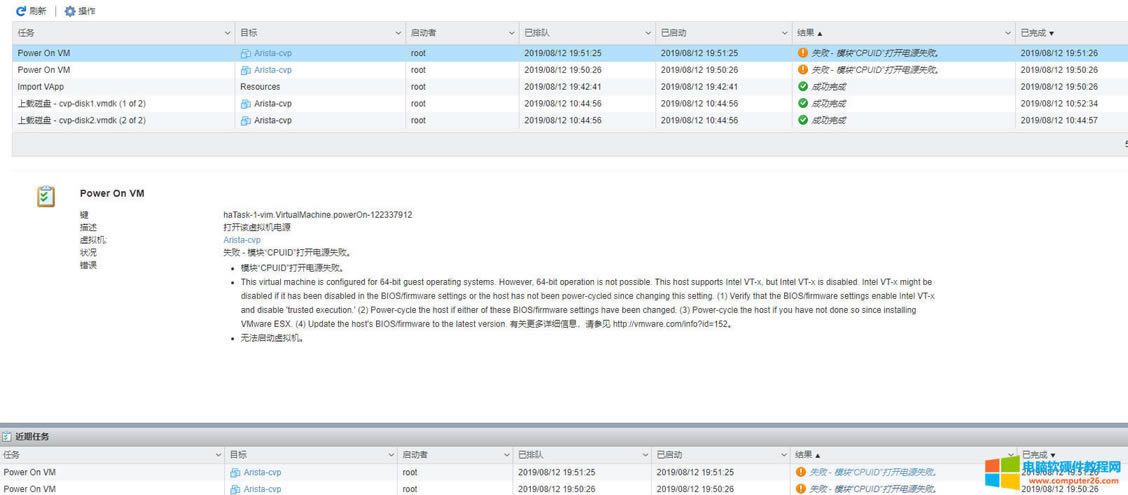
Task: Click green success icon for cvp-disk2.vmdk row
Action: (802, 121)
